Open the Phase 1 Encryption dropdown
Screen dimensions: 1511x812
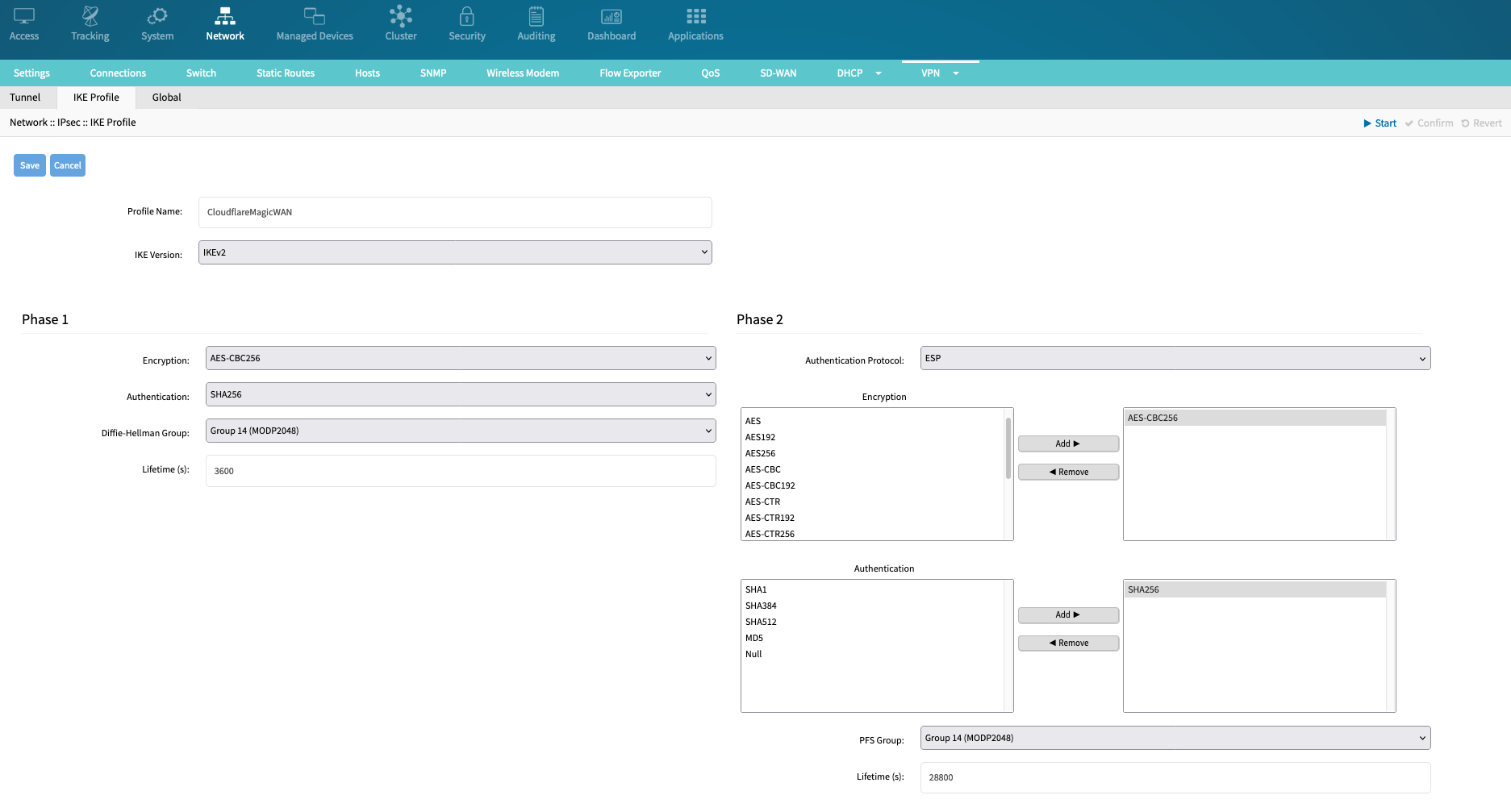461,358
